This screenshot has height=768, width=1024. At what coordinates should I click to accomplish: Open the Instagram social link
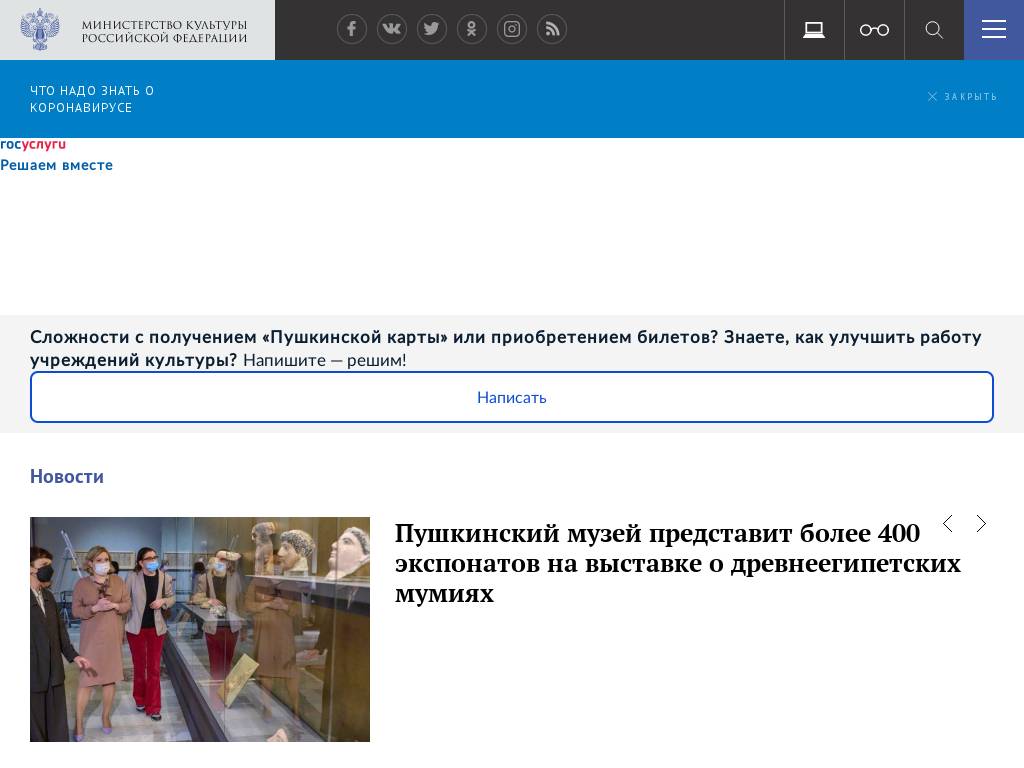[512, 29]
